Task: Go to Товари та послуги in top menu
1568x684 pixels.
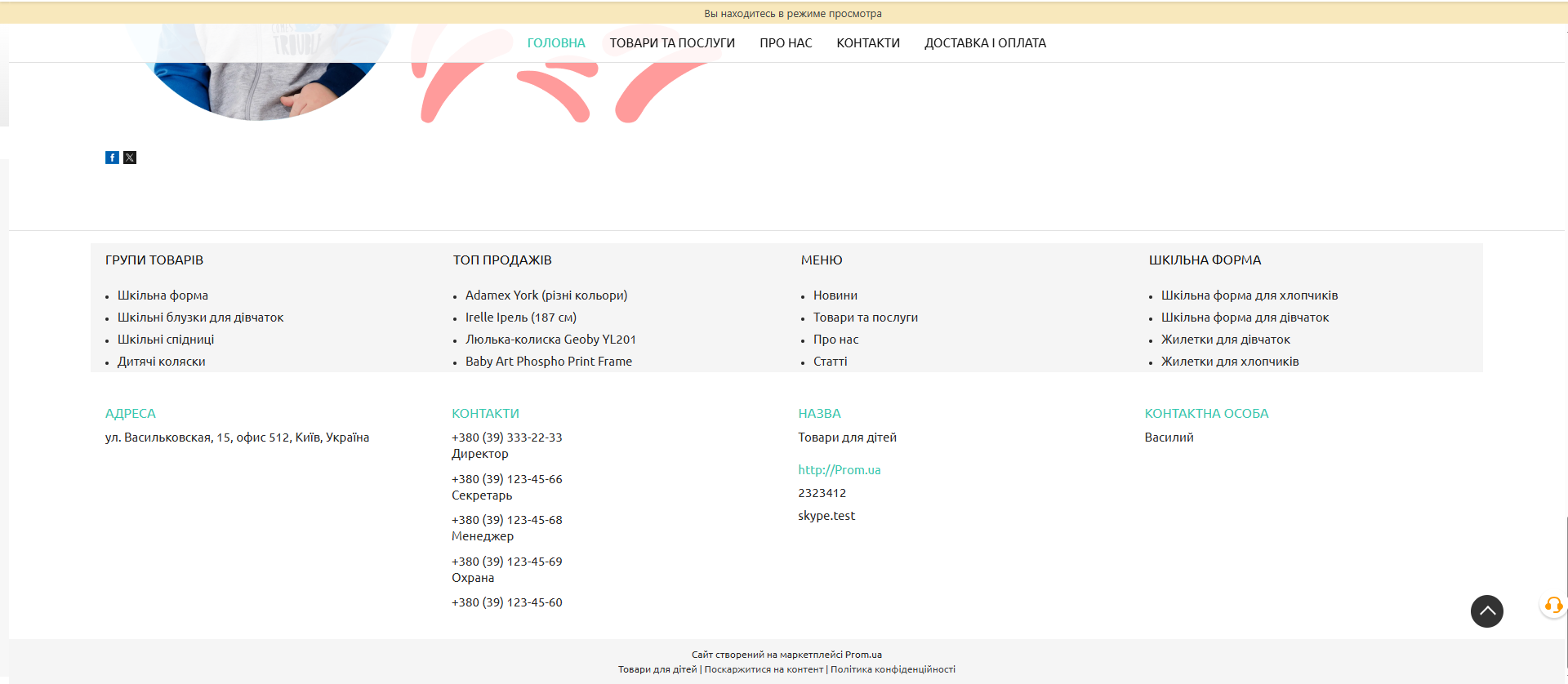Action: 671,43
